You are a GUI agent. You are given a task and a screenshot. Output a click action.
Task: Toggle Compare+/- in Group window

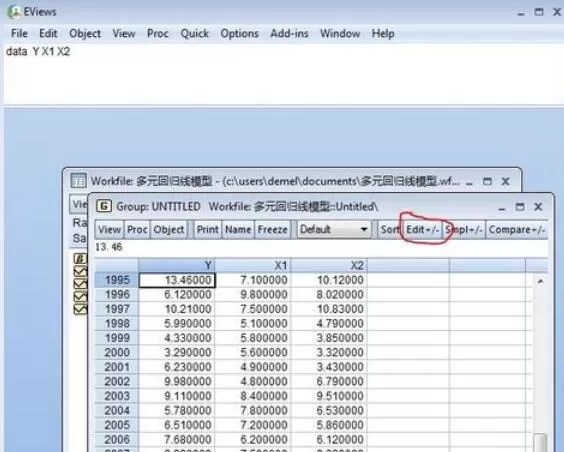point(517,229)
